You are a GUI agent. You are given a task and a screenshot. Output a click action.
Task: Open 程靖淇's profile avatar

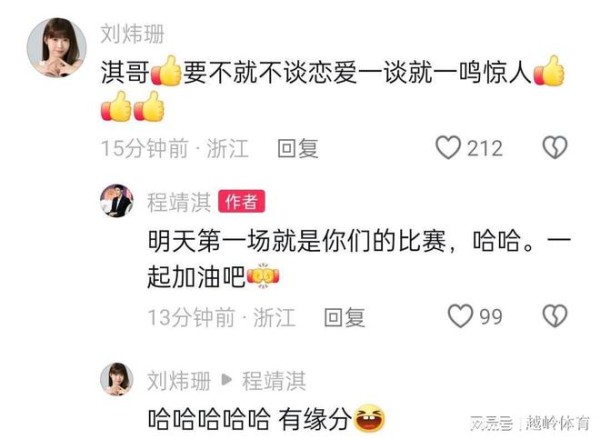pos(117,201)
